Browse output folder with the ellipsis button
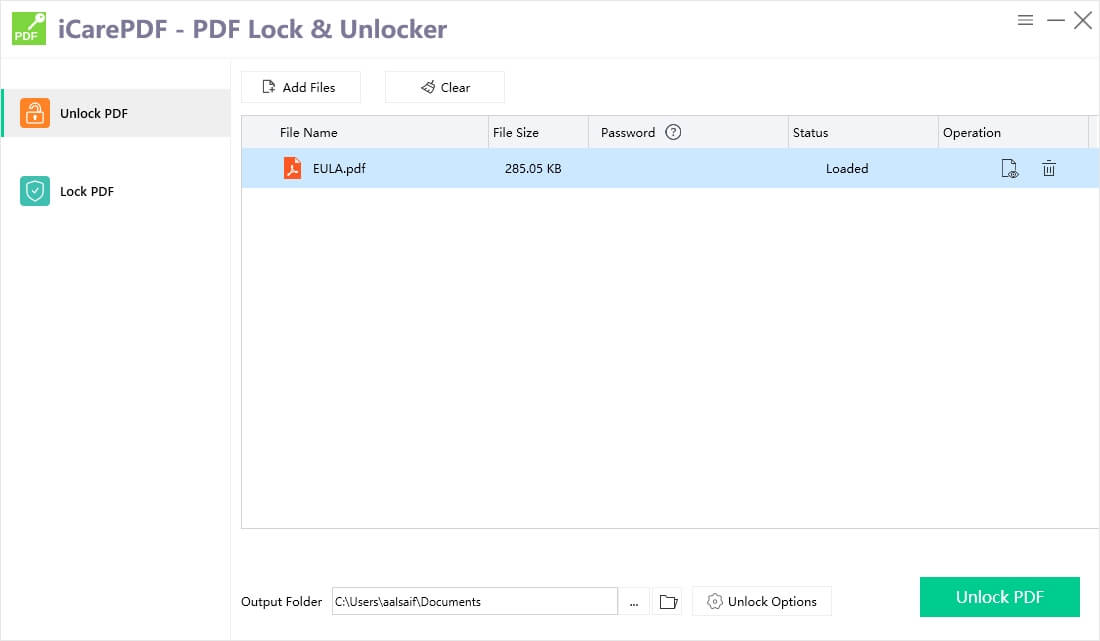The height and width of the screenshot is (641, 1100). (x=634, y=601)
